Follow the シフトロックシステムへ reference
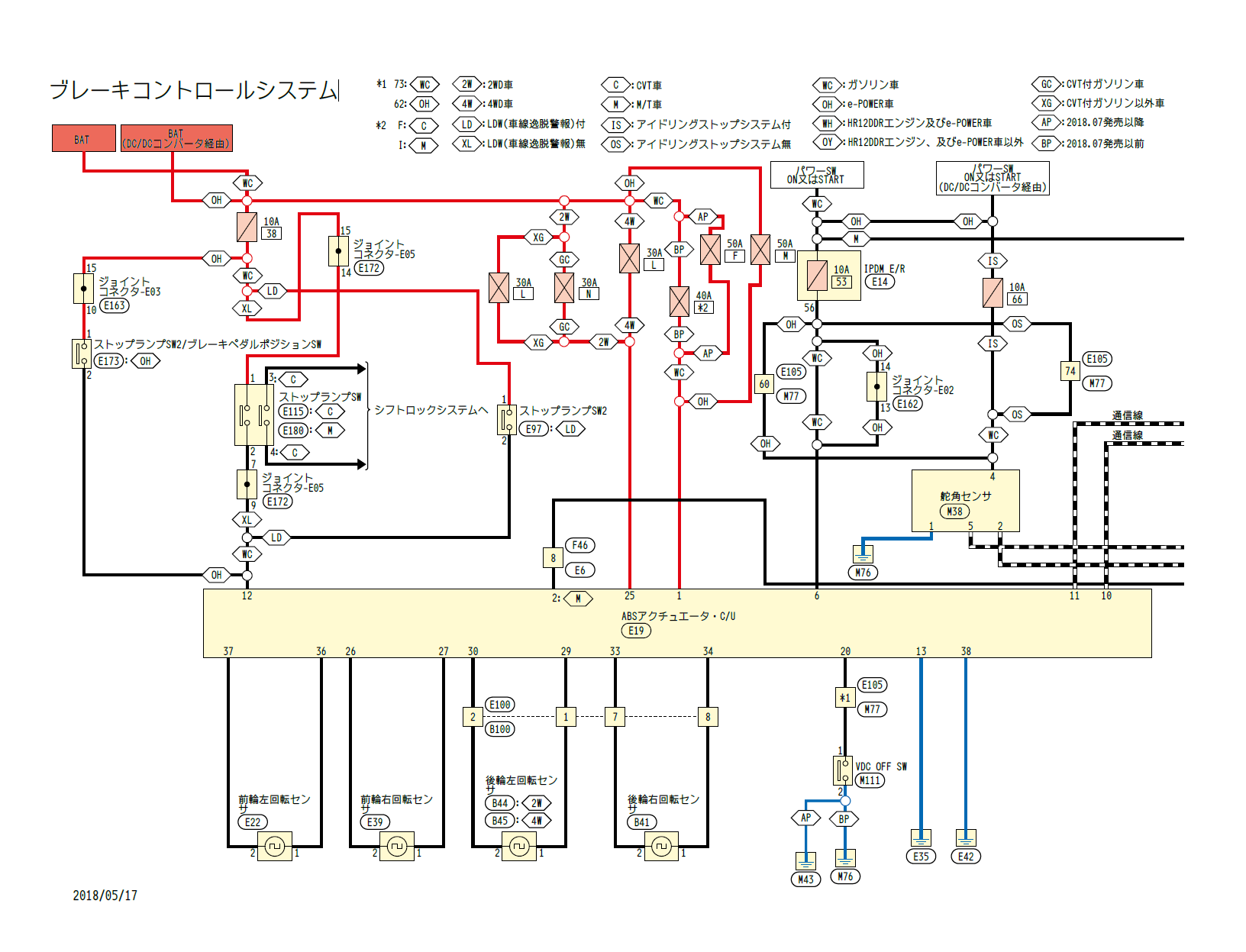This screenshot has width=1246, height=952. tap(431, 410)
